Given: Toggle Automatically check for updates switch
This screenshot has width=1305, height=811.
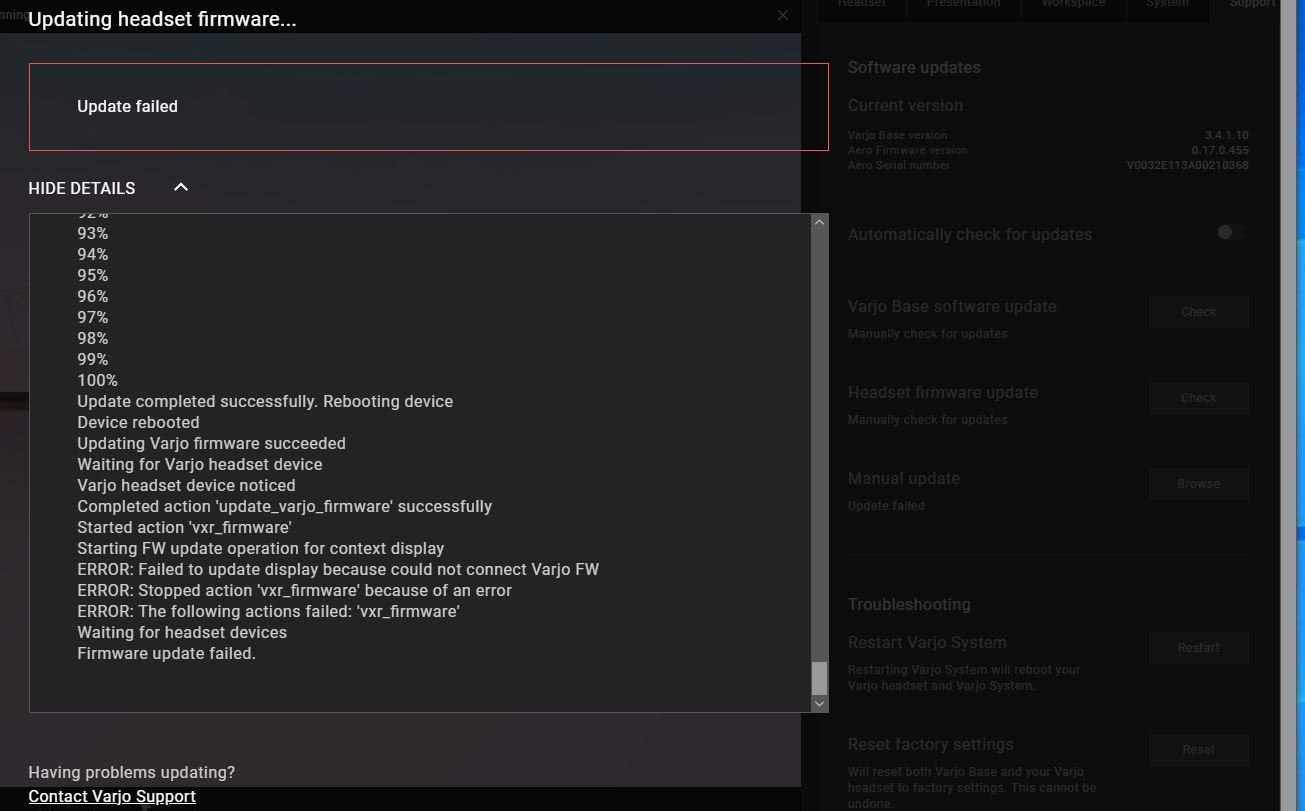Looking at the screenshot, I should (x=1231, y=232).
